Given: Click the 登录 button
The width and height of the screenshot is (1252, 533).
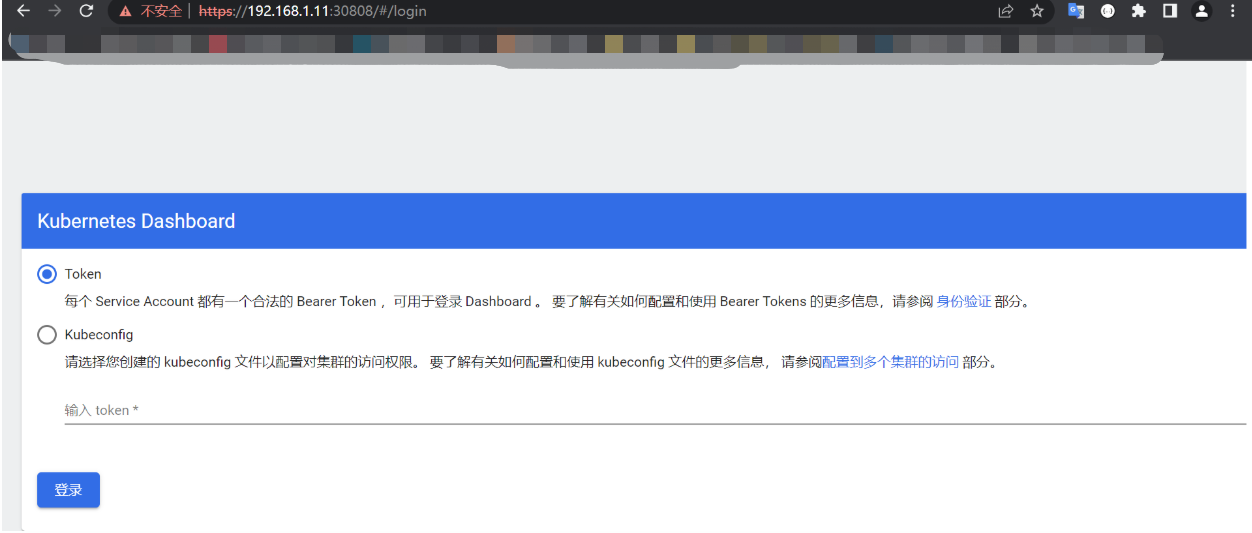Looking at the screenshot, I should click(68, 490).
